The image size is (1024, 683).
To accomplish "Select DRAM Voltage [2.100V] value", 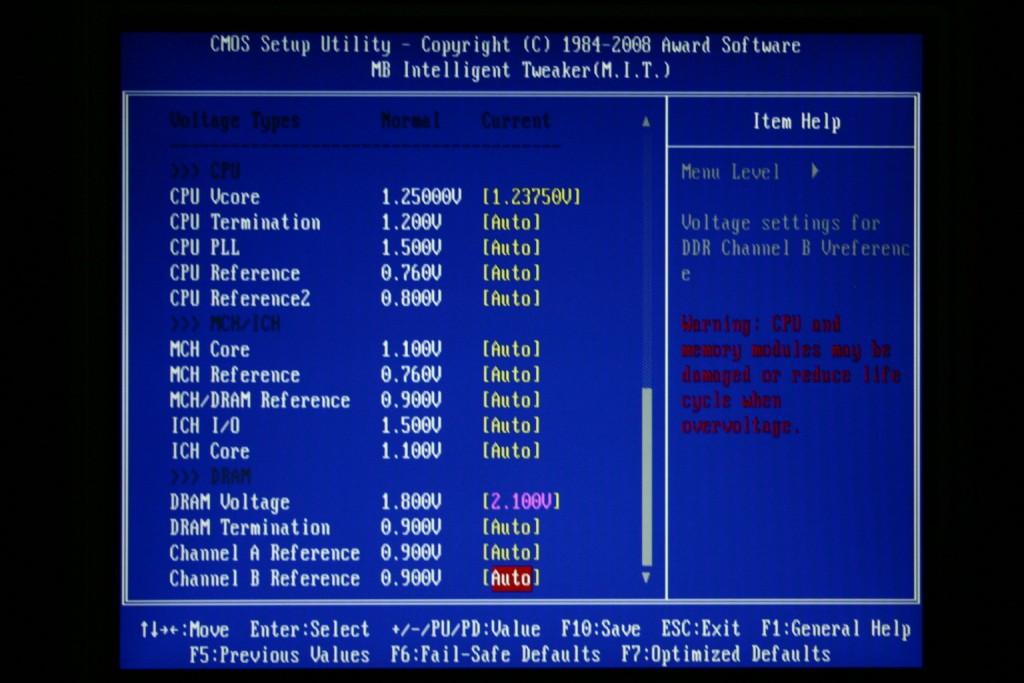I will tap(521, 502).
